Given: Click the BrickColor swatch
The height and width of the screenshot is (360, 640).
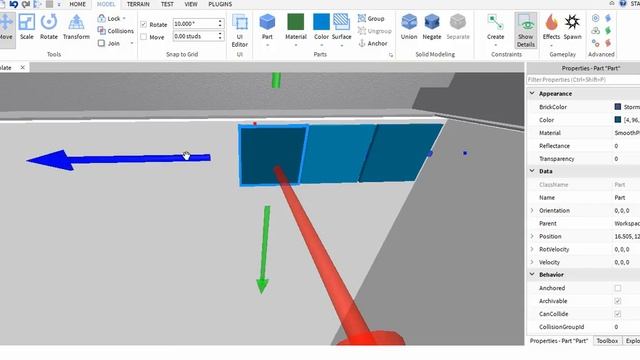Looking at the screenshot, I should click(618, 107).
